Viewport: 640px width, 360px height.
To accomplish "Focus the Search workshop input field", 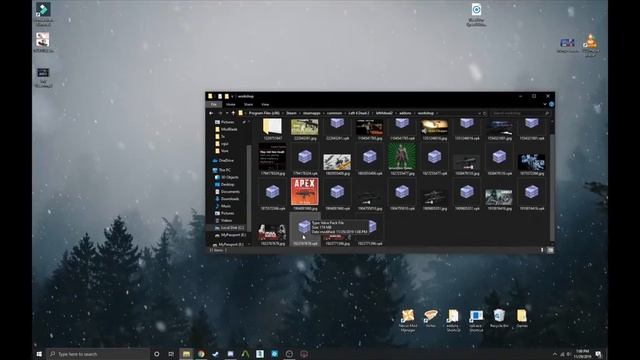I will pyautogui.click(x=520, y=113).
